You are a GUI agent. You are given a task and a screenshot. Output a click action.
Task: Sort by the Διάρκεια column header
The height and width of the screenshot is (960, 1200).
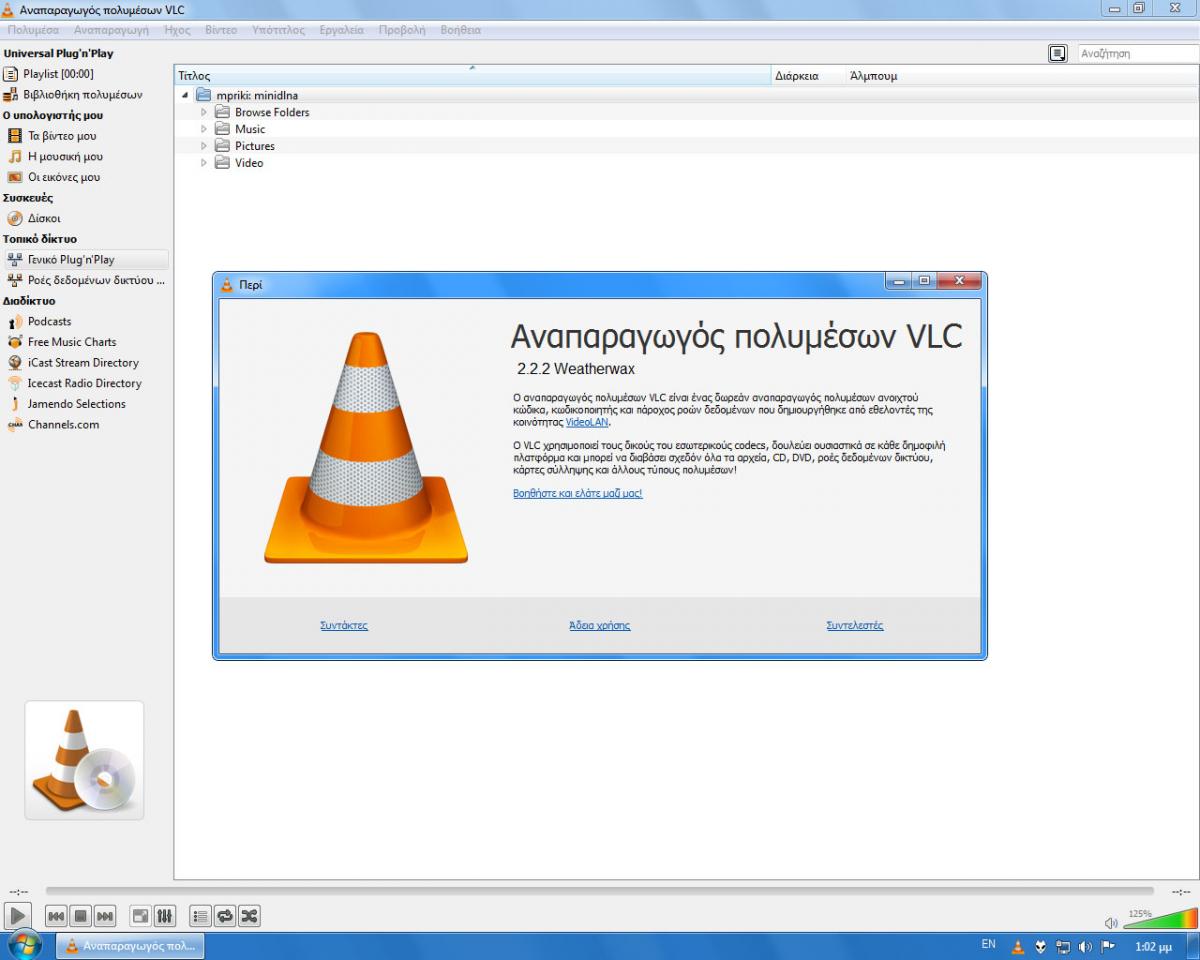coord(808,76)
